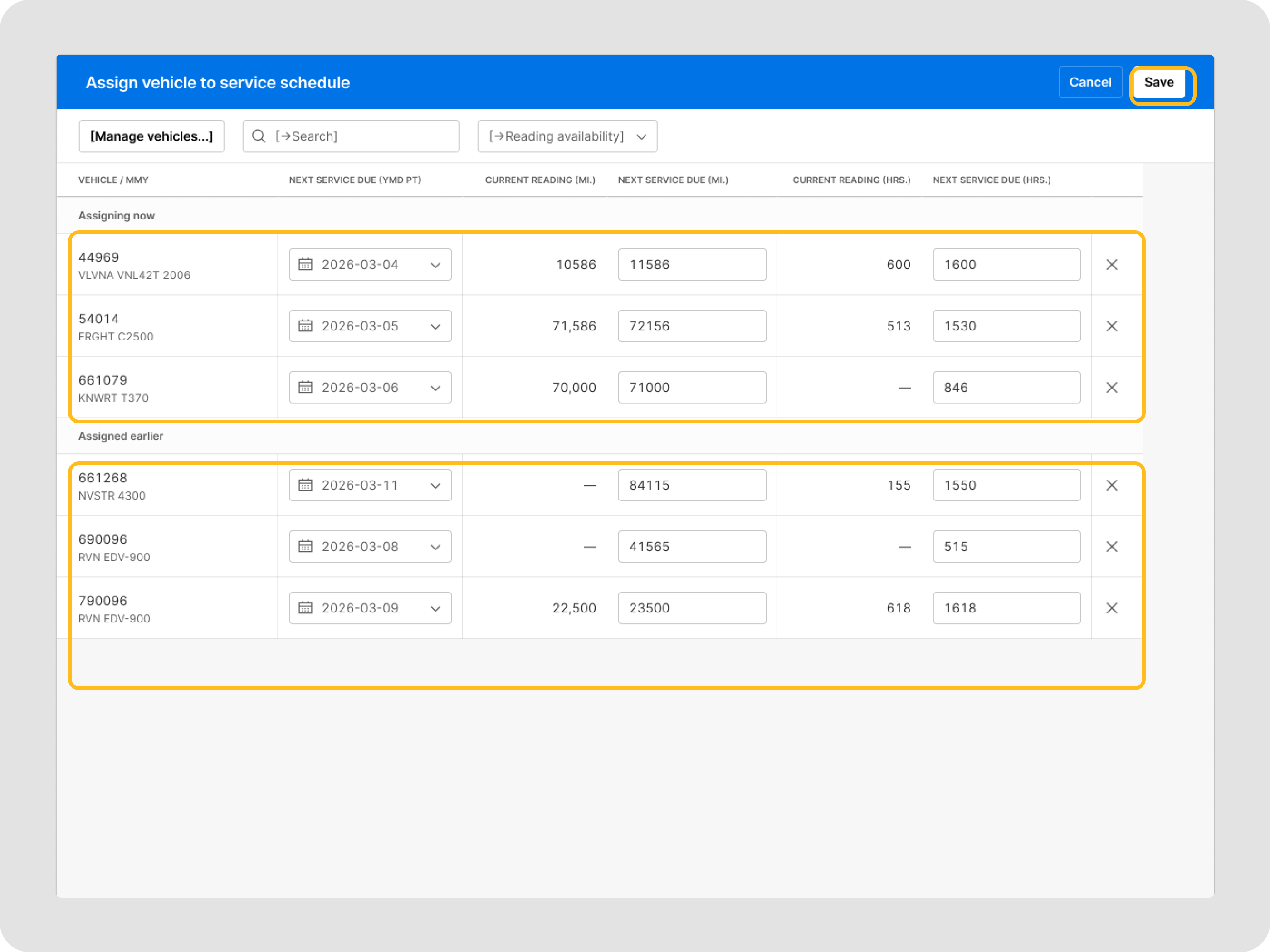The height and width of the screenshot is (952, 1270).
Task: Click calendar icon for date 2026-03-04
Action: tap(305, 265)
